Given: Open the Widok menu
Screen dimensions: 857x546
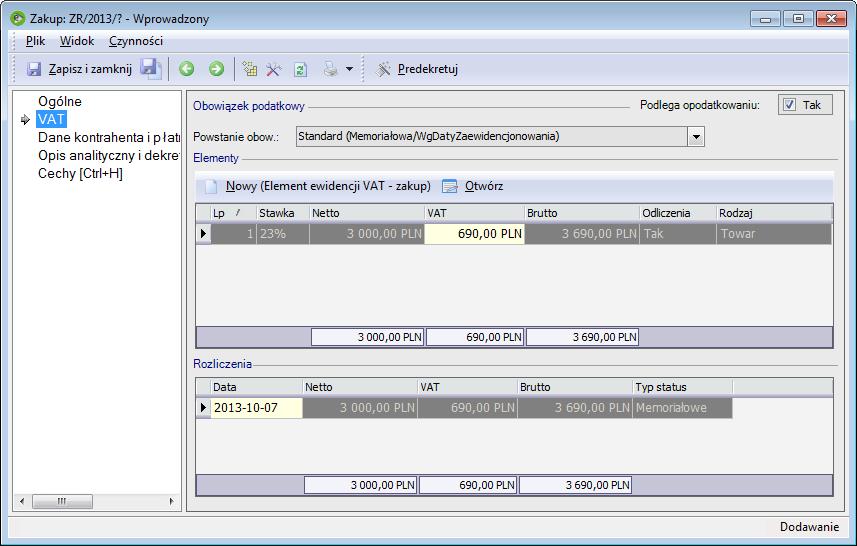Looking at the screenshot, I should pyautogui.click(x=77, y=41).
